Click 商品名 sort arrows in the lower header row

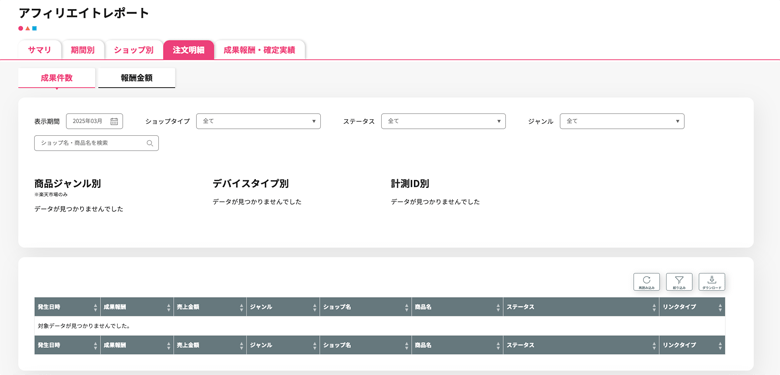[498, 346]
